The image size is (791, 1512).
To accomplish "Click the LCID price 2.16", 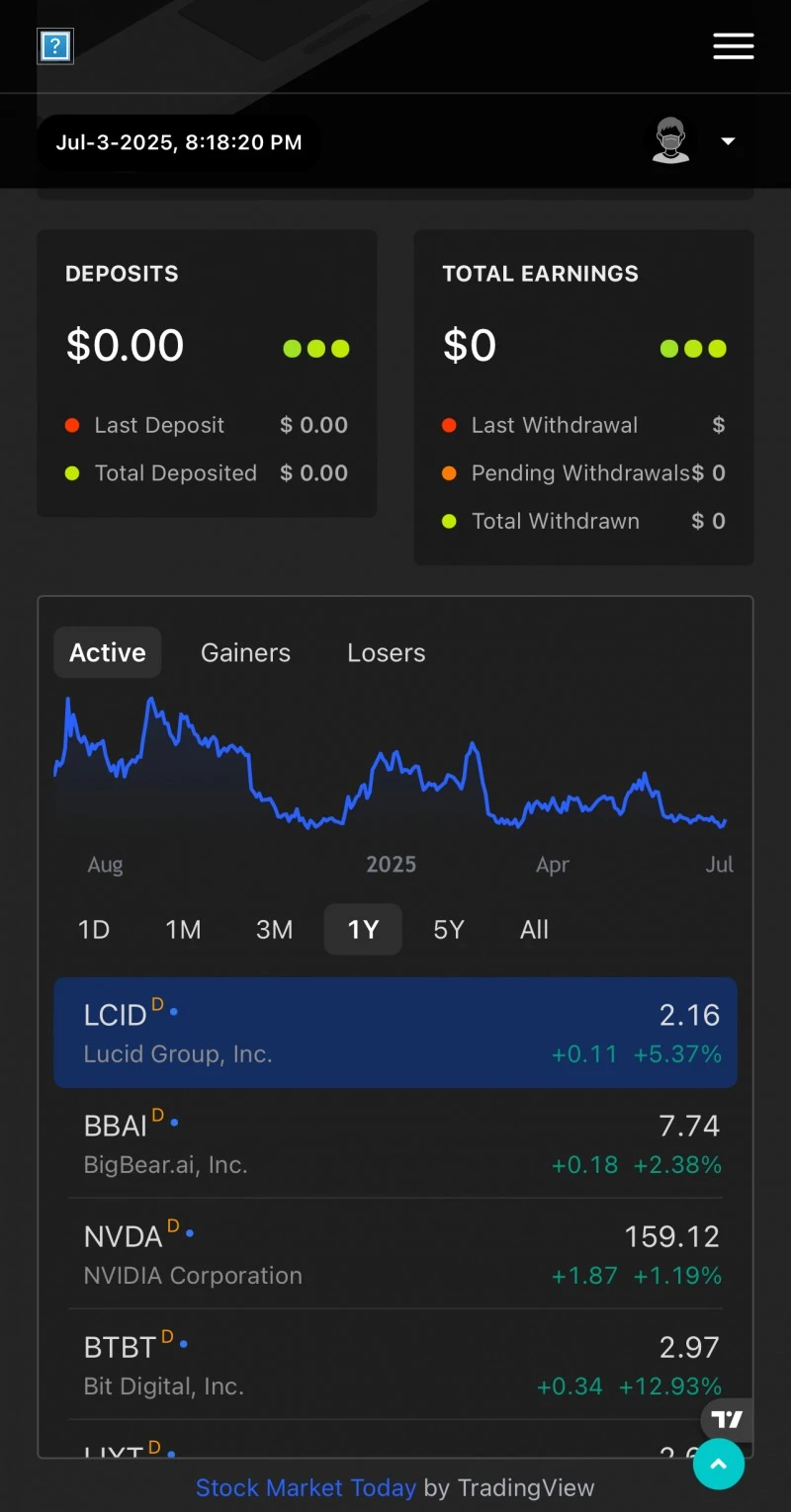I will point(690,1015).
